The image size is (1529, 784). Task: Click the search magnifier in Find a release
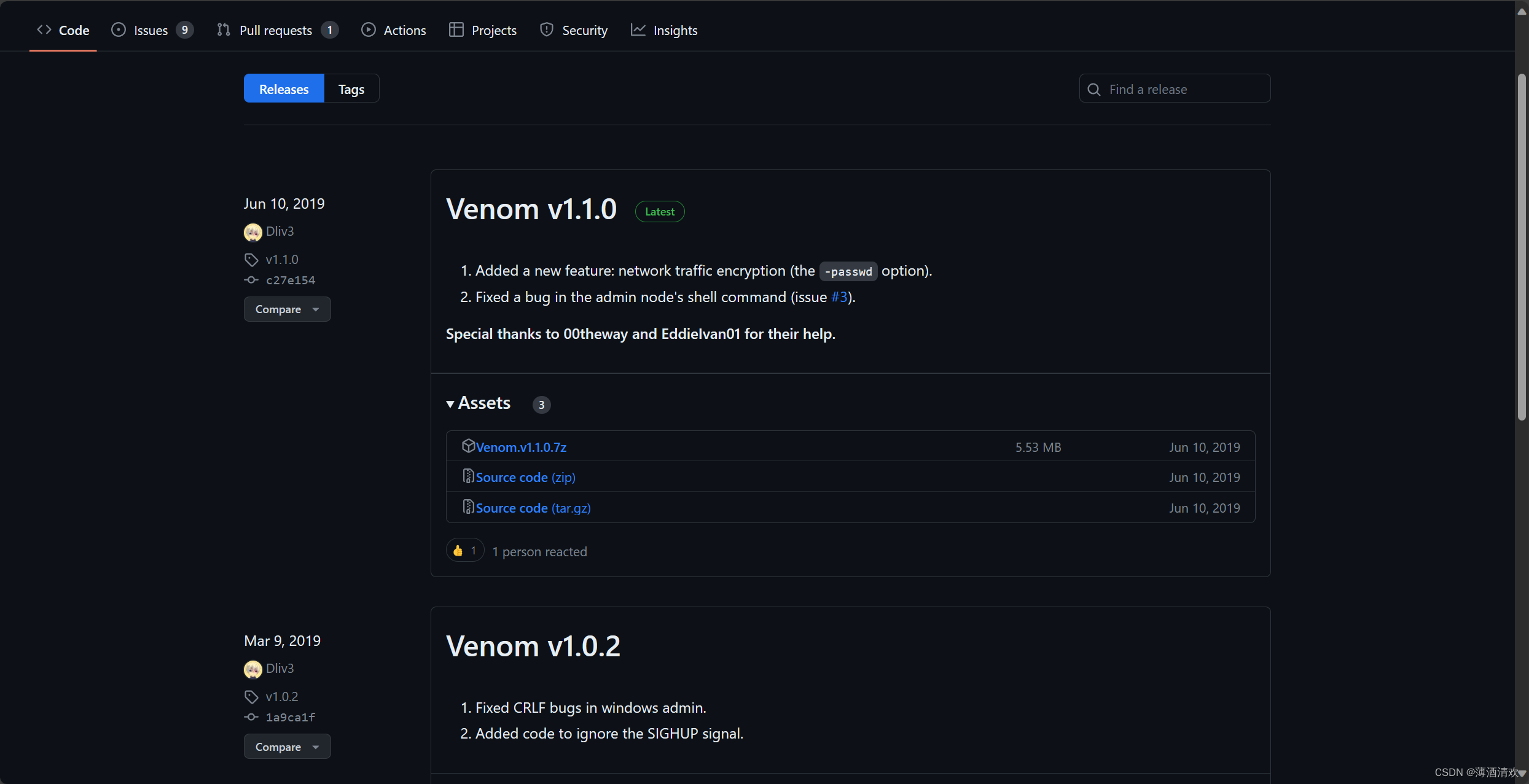(x=1094, y=89)
